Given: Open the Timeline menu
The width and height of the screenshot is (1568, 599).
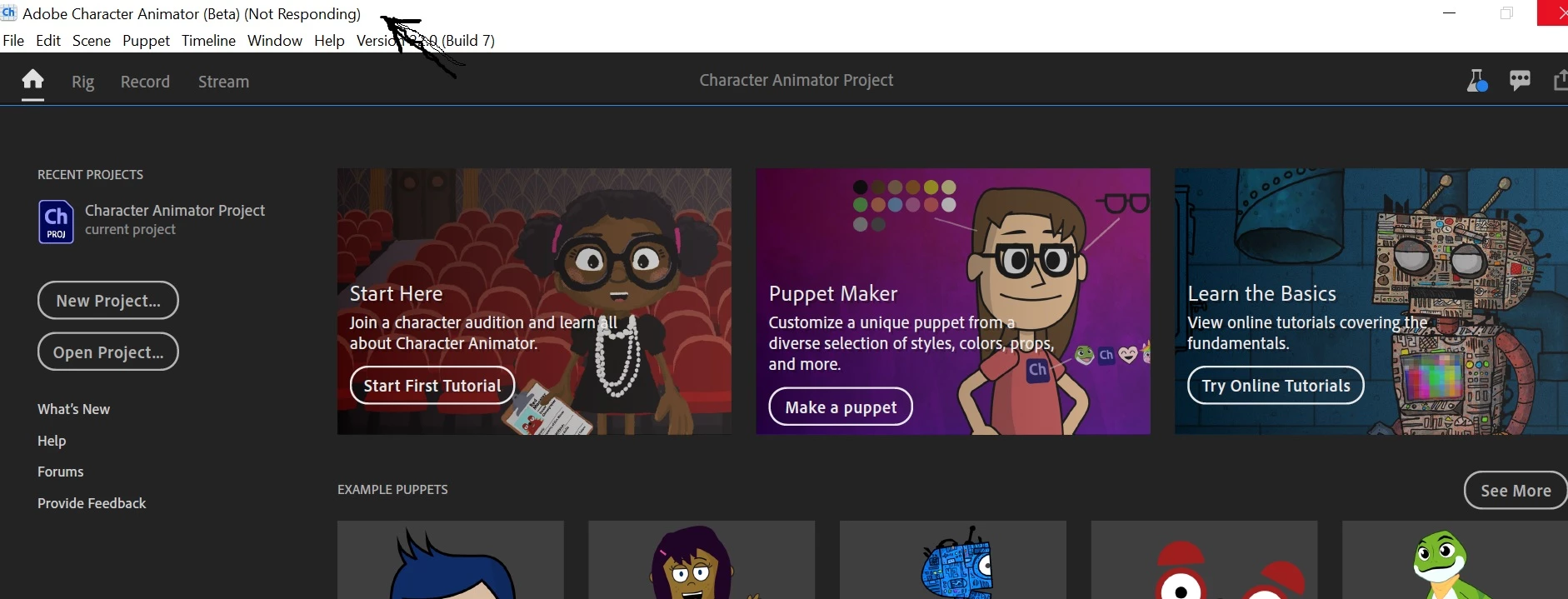Looking at the screenshot, I should point(208,41).
